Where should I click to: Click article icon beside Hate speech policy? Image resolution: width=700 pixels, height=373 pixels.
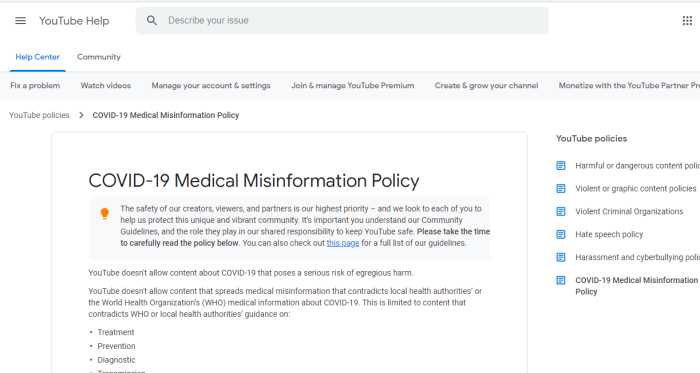tap(561, 234)
